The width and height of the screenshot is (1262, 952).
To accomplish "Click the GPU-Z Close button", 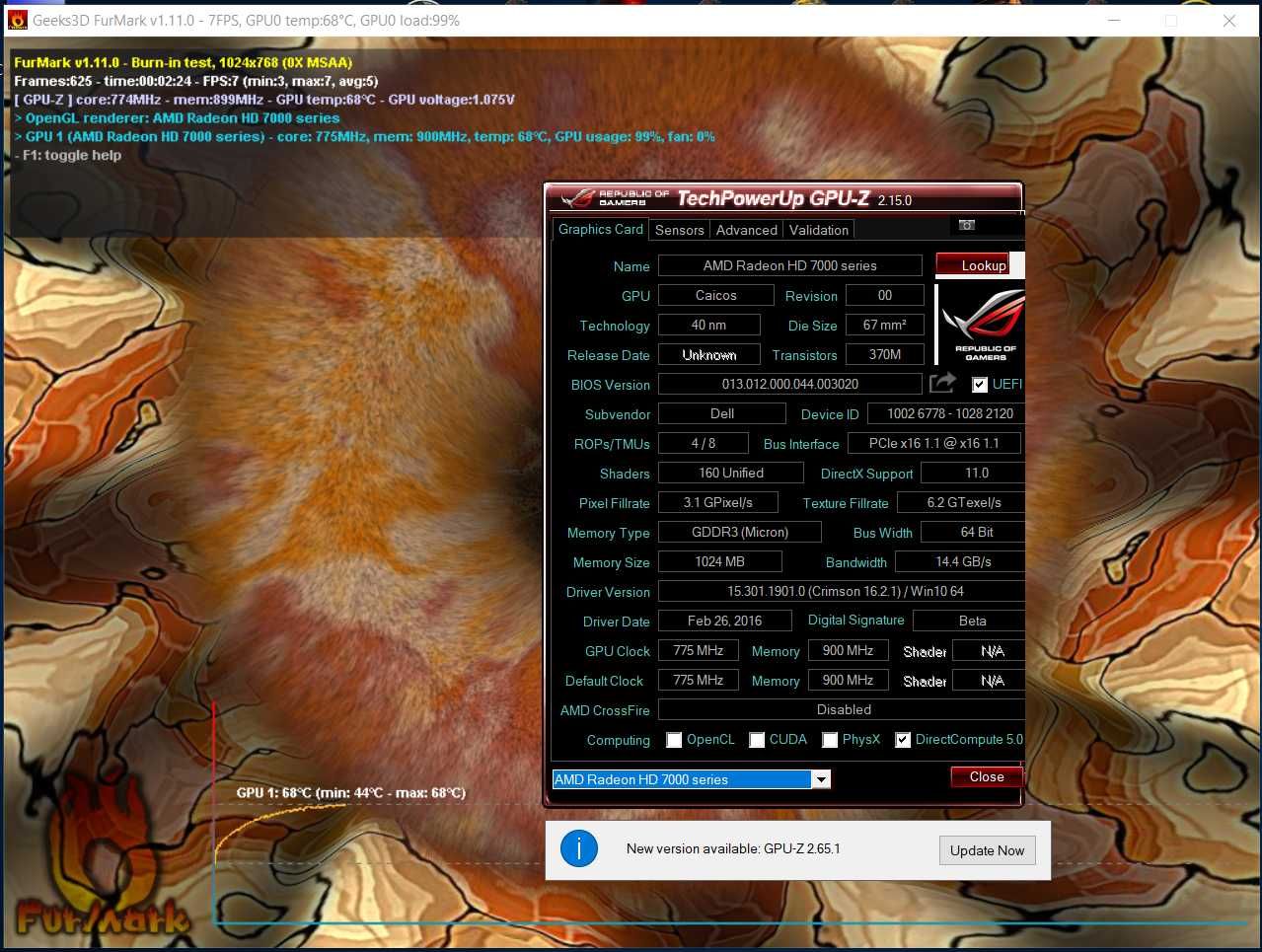I will pyautogui.click(x=987, y=776).
